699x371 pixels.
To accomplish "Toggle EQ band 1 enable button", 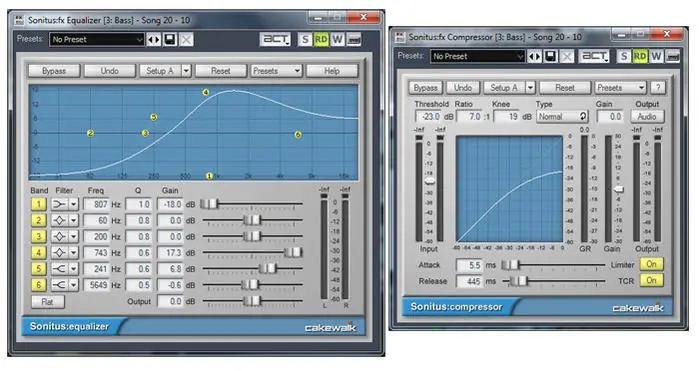I will pyautogui.click(x=38, y=204).
